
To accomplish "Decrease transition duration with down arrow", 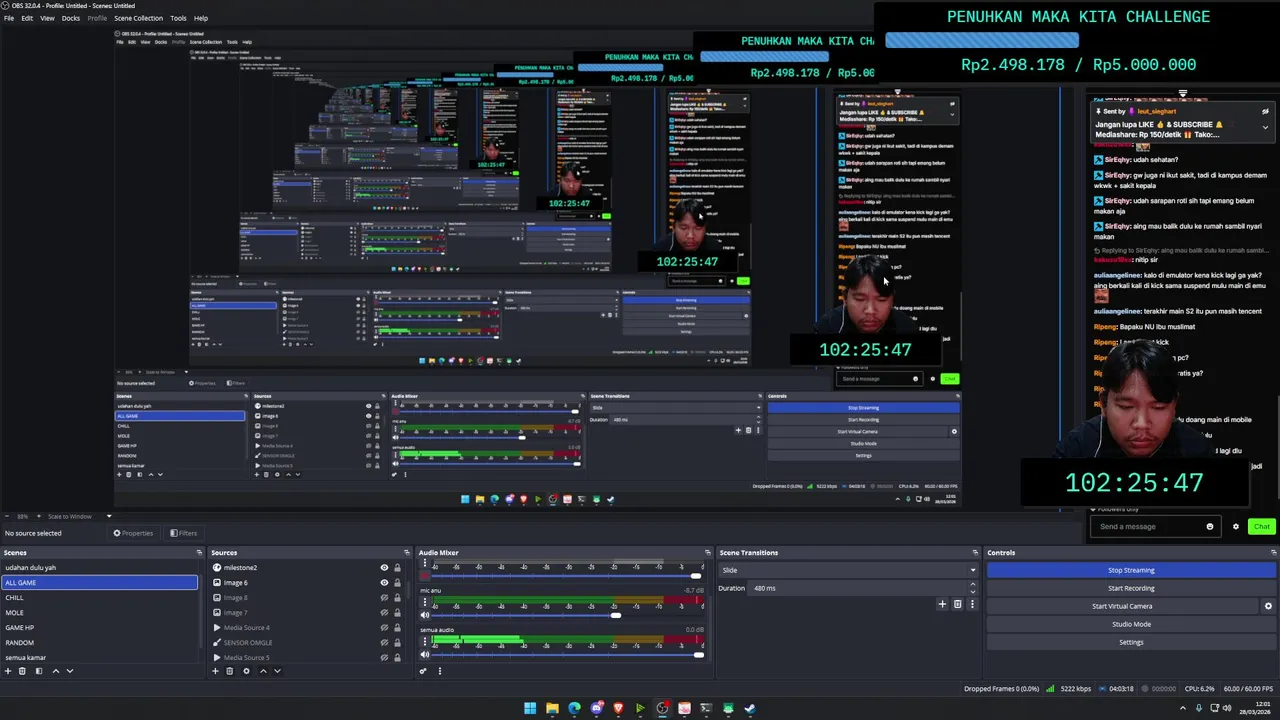I will [972, 591].
